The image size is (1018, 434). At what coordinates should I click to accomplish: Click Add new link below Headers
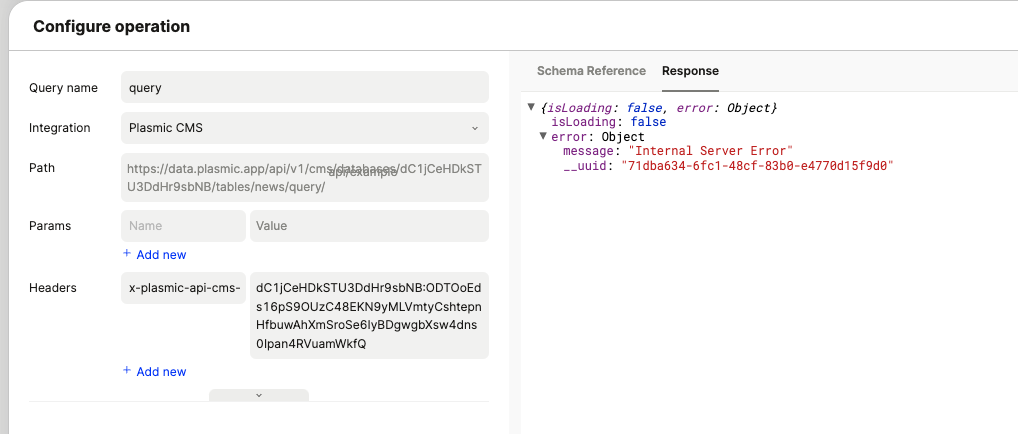pyautogui.click(x=161, y=372)
